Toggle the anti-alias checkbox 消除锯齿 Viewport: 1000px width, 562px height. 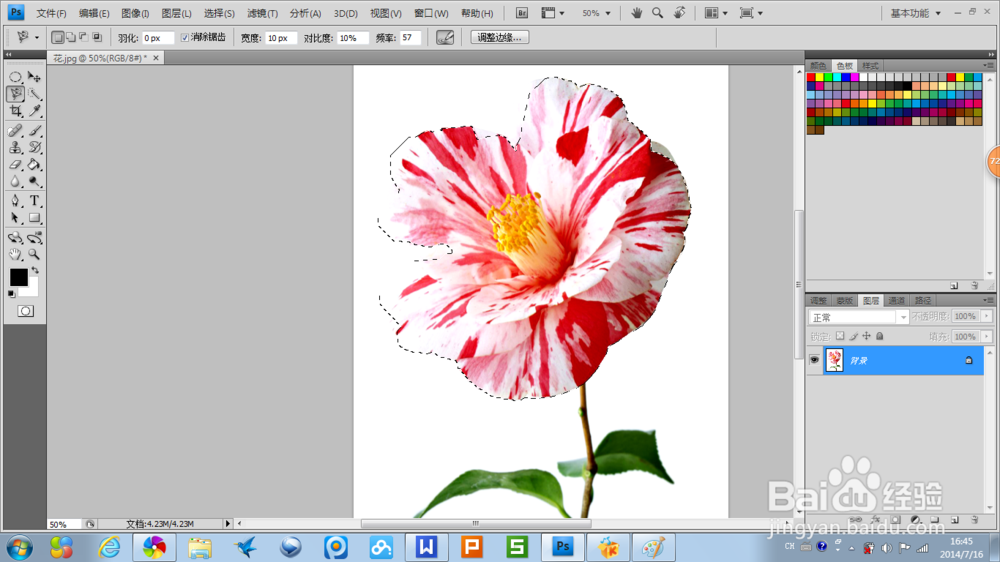pyautogui.click(x=184, y=38)
